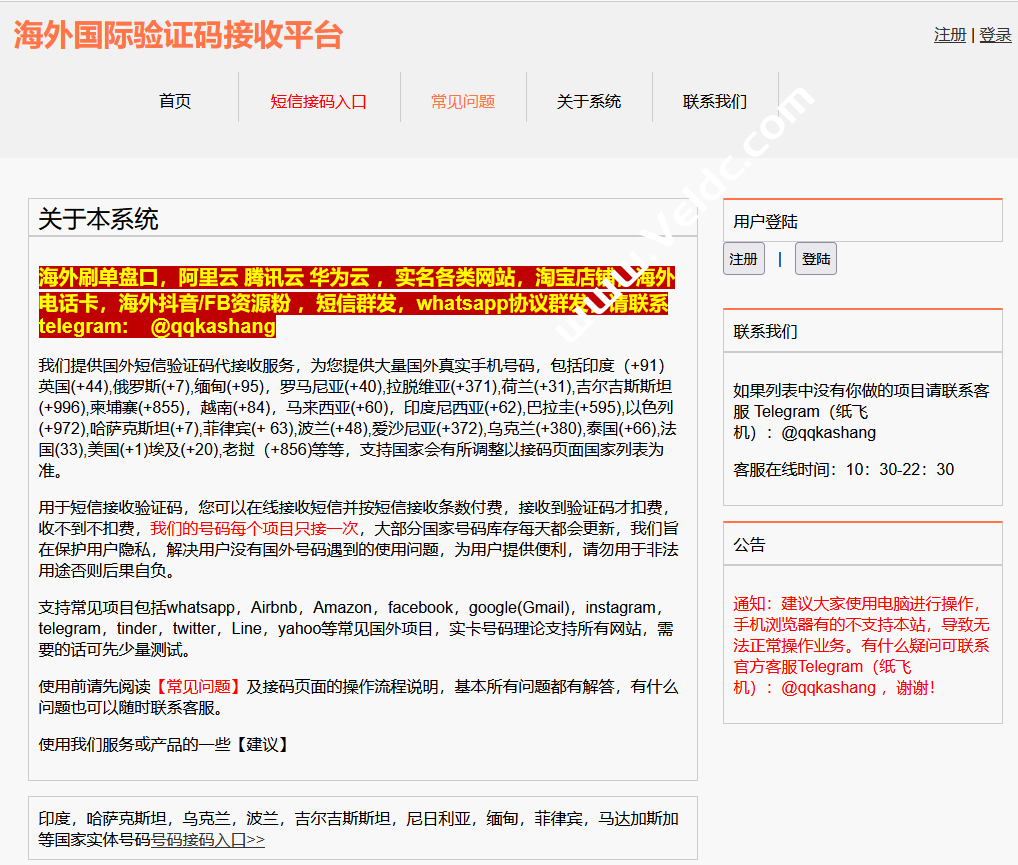Viewport: 1018px width, 865px height.
Task: Click the 关于本系统 heading
Action: point(98,219)
